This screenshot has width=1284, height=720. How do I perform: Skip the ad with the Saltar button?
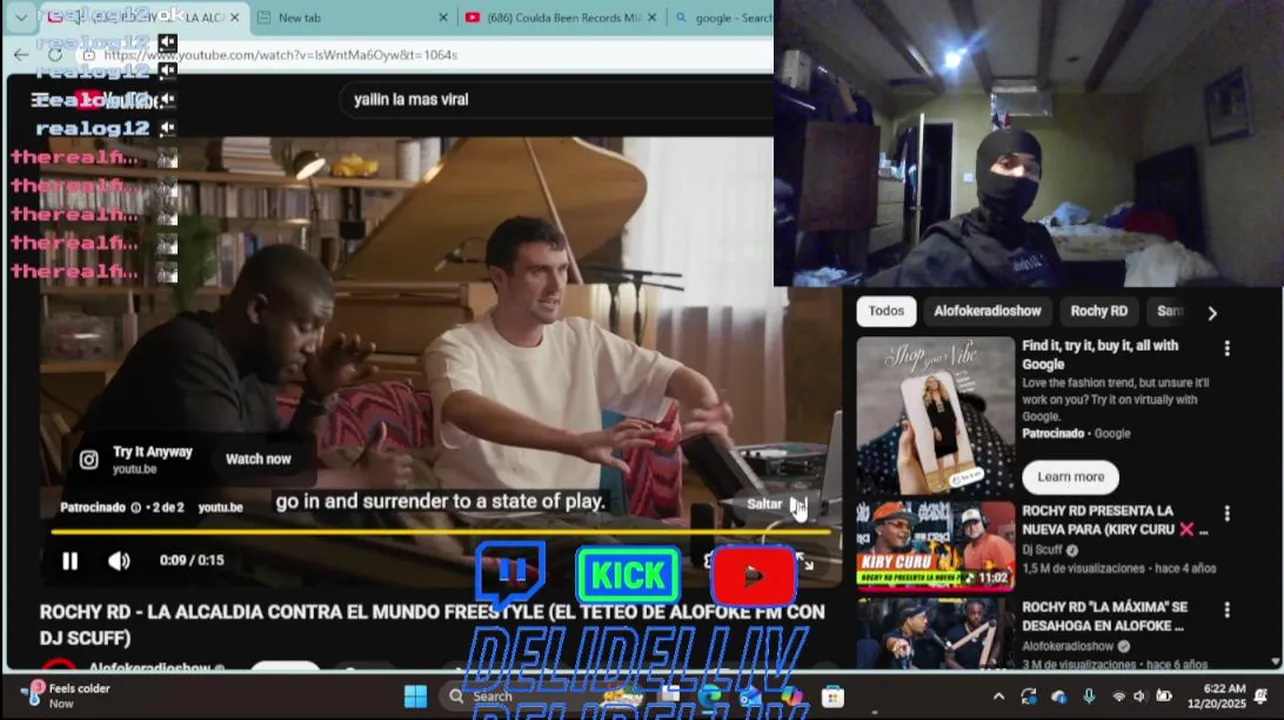(x=776, y=504)
